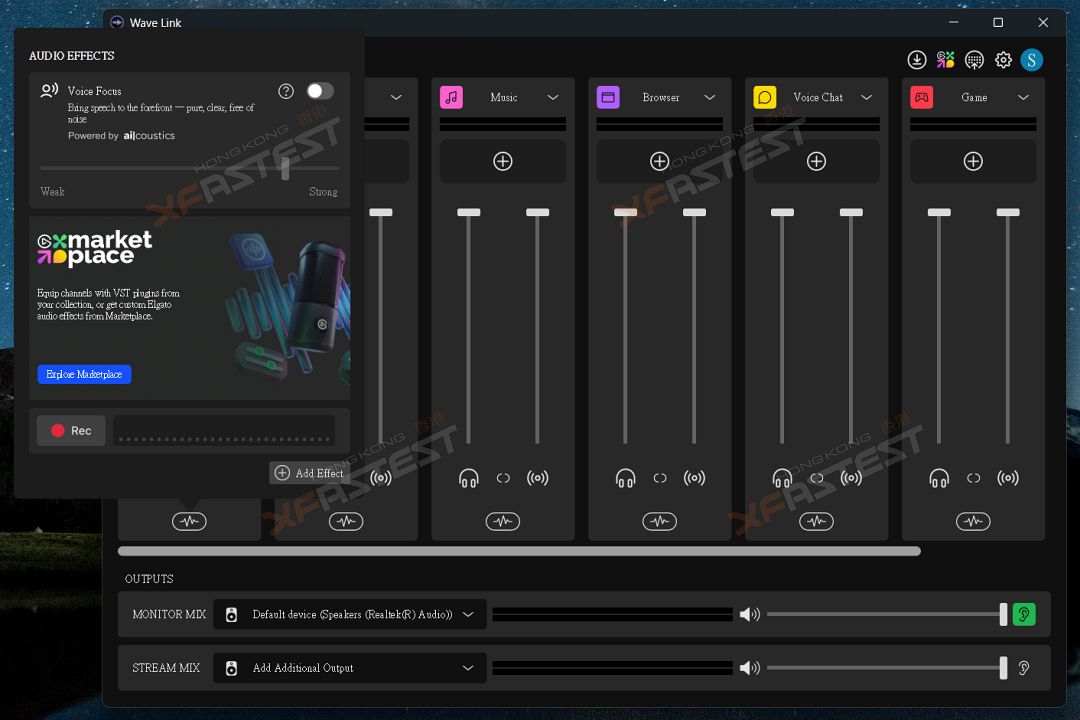Click the Stream Mix volume slider handle

(1003, 668)
